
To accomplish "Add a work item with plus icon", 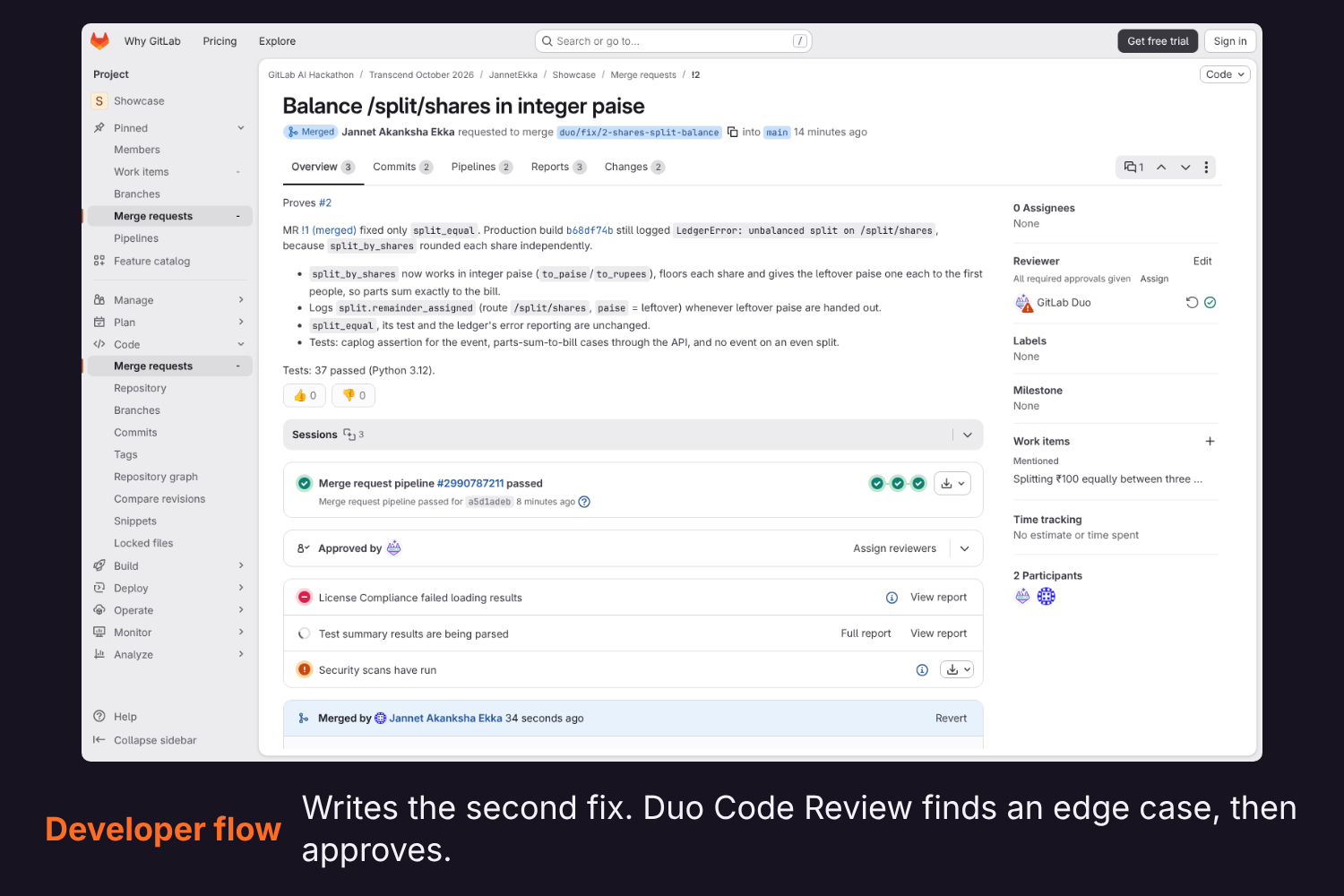I will (1210, 442).
